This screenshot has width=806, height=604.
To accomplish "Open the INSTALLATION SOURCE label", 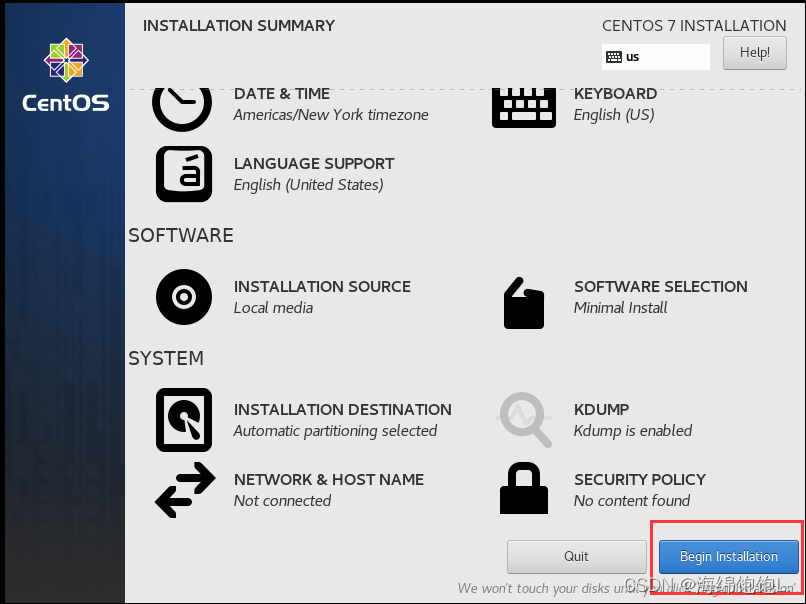I will (322, 286).
